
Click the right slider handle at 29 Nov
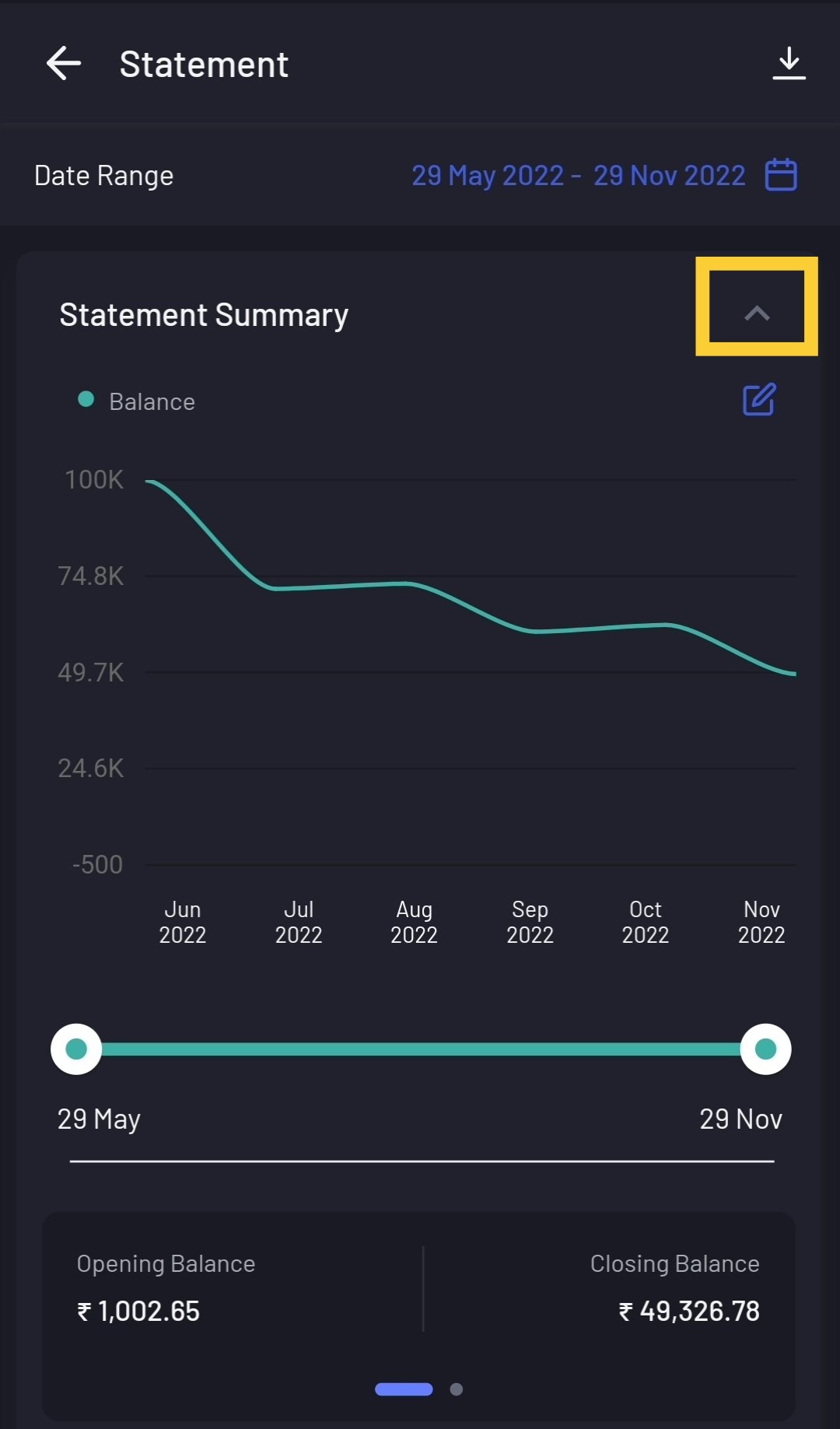click(765, 1049)
